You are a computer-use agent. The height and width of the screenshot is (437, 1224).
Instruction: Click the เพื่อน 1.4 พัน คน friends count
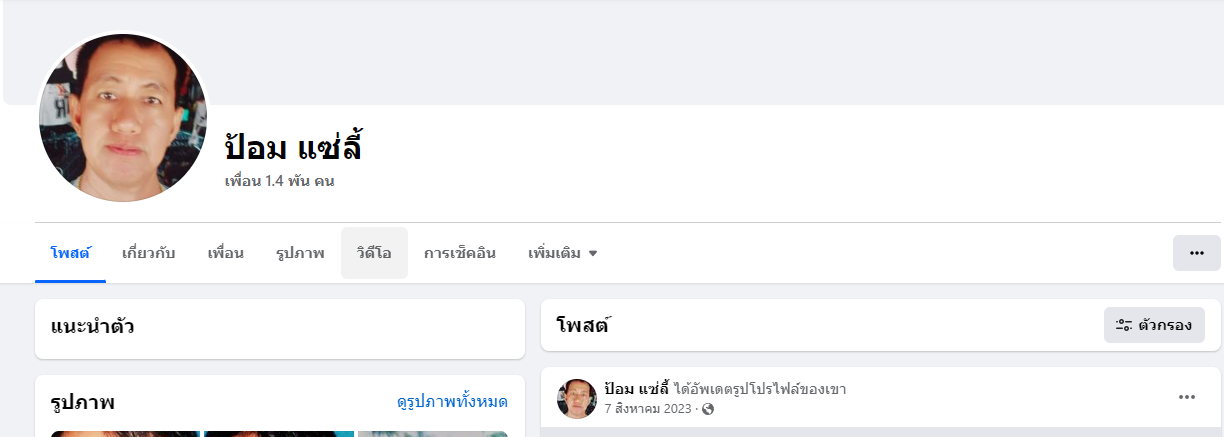[x=280, y=181]
